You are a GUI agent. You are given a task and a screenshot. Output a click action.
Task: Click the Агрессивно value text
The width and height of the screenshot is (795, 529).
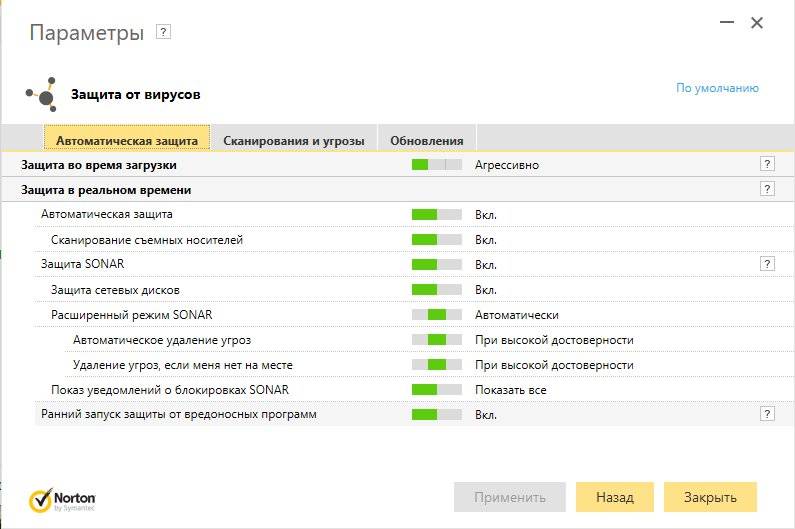[x=507, y=165]
